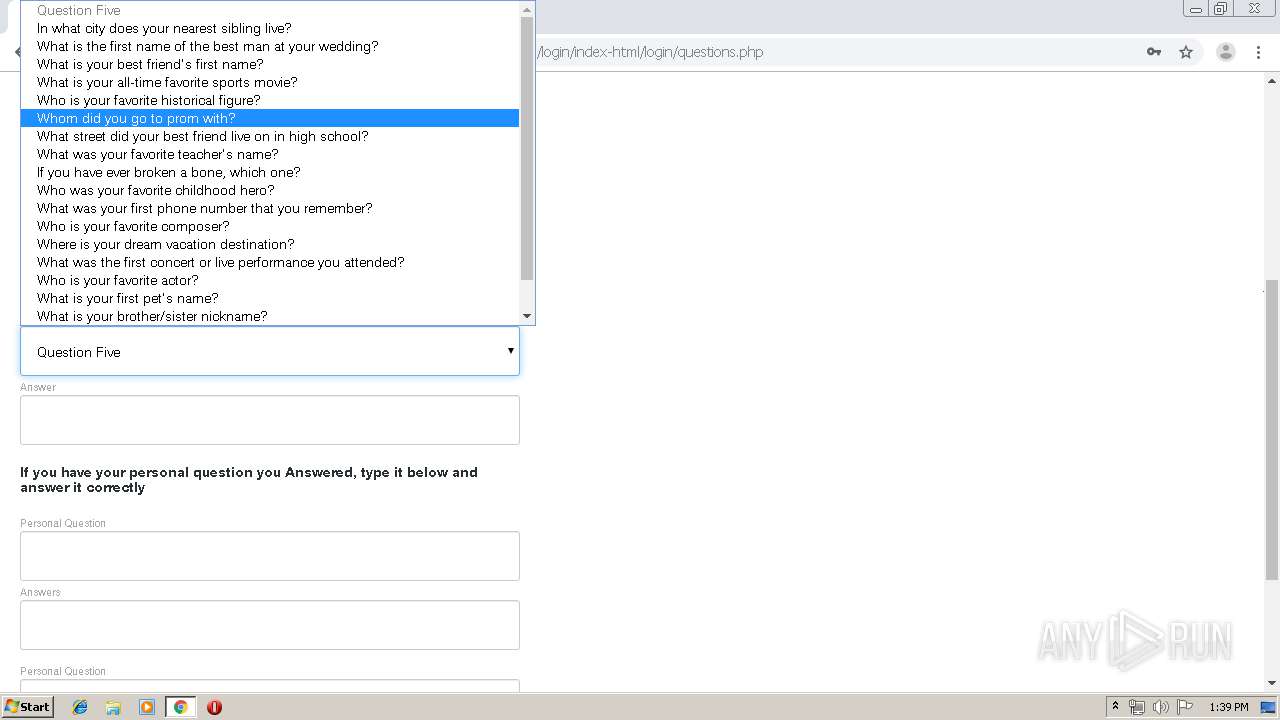Focus the Answers input field
Screen dimensions: 1280x720
click(270, 625)
